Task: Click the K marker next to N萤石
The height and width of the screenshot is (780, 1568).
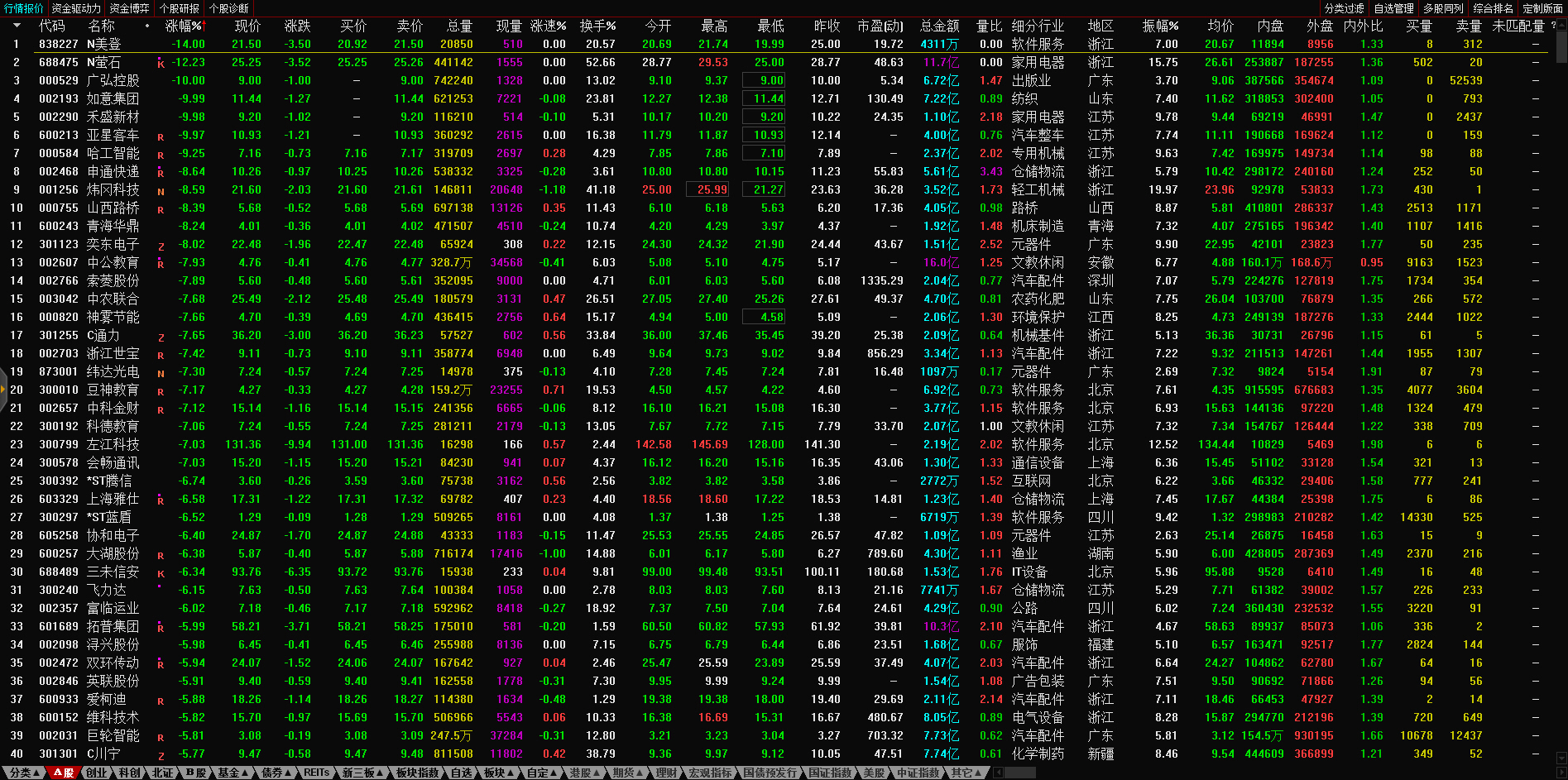Action: click(161, 63)
